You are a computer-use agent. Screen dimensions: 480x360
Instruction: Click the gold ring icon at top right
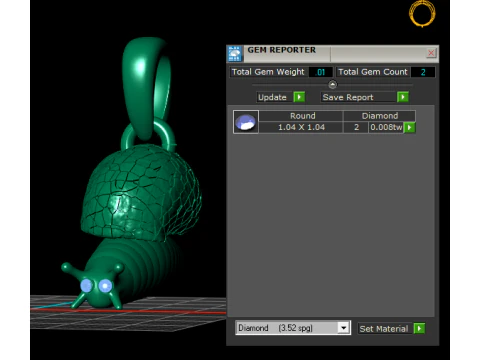[x=422, y=14]
